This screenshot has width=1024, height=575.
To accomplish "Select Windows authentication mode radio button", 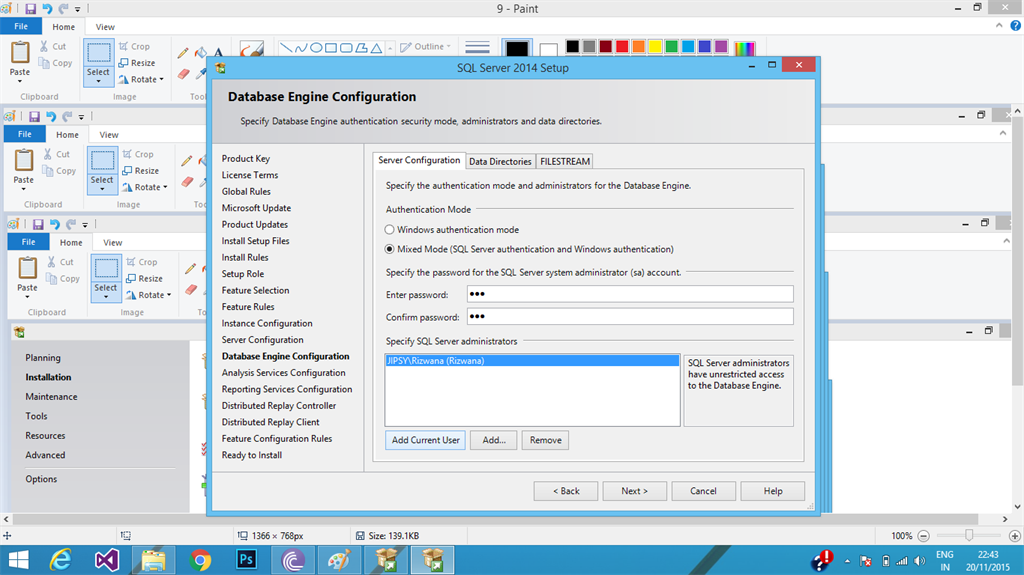I will [x=389, y=230].
